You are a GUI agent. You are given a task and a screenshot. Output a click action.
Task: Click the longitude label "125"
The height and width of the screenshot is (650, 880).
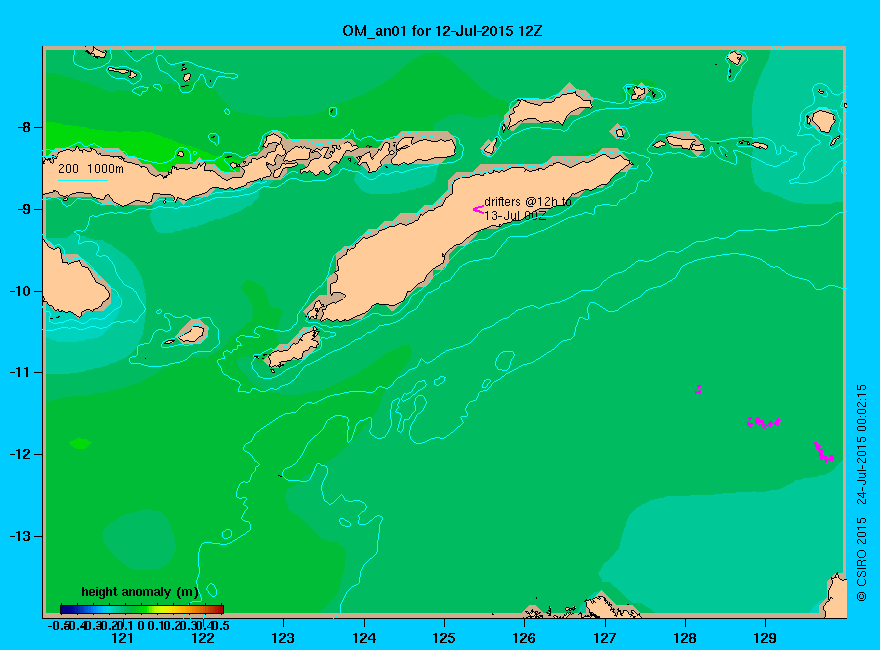[444, 638]
